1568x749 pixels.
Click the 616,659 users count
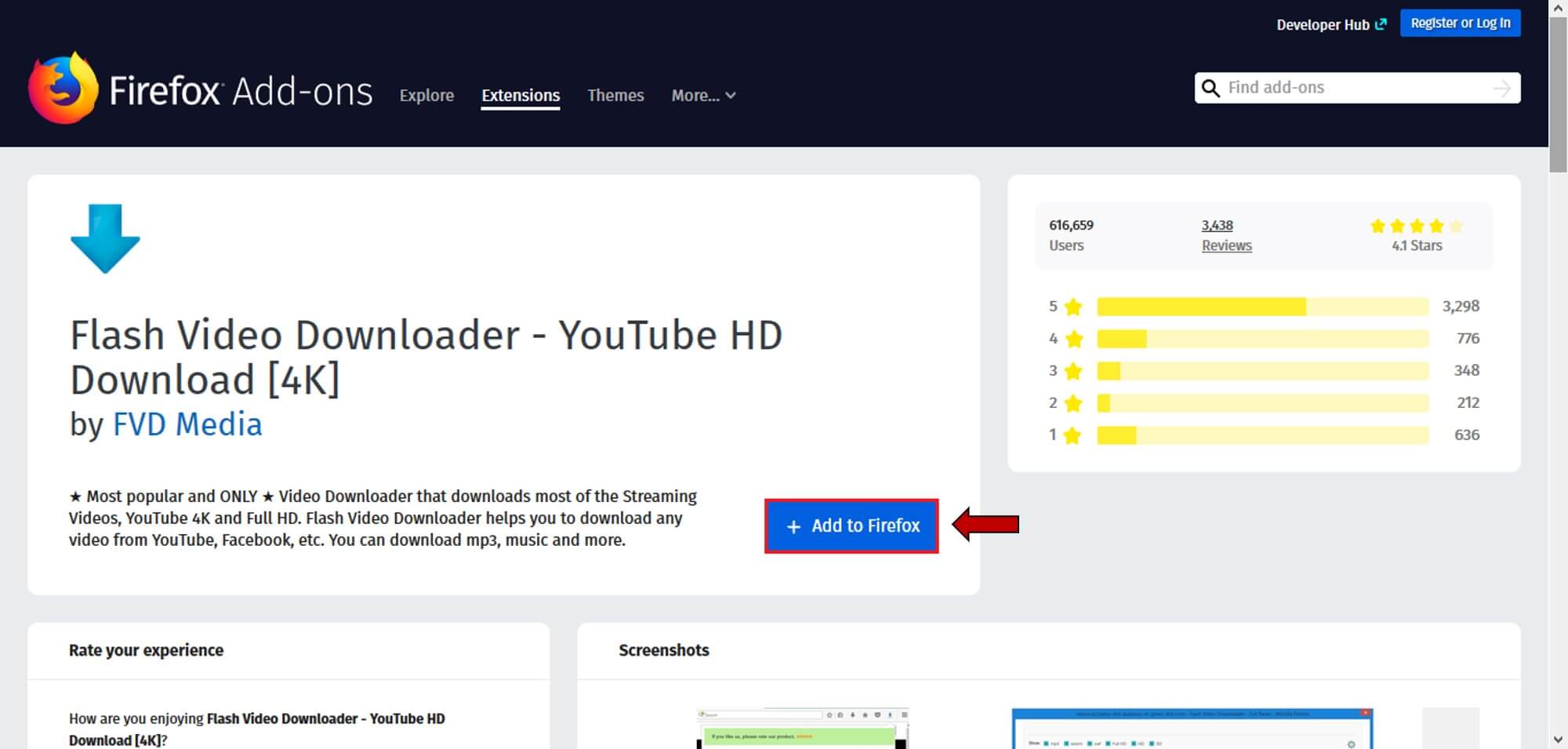click(1071, 225)
